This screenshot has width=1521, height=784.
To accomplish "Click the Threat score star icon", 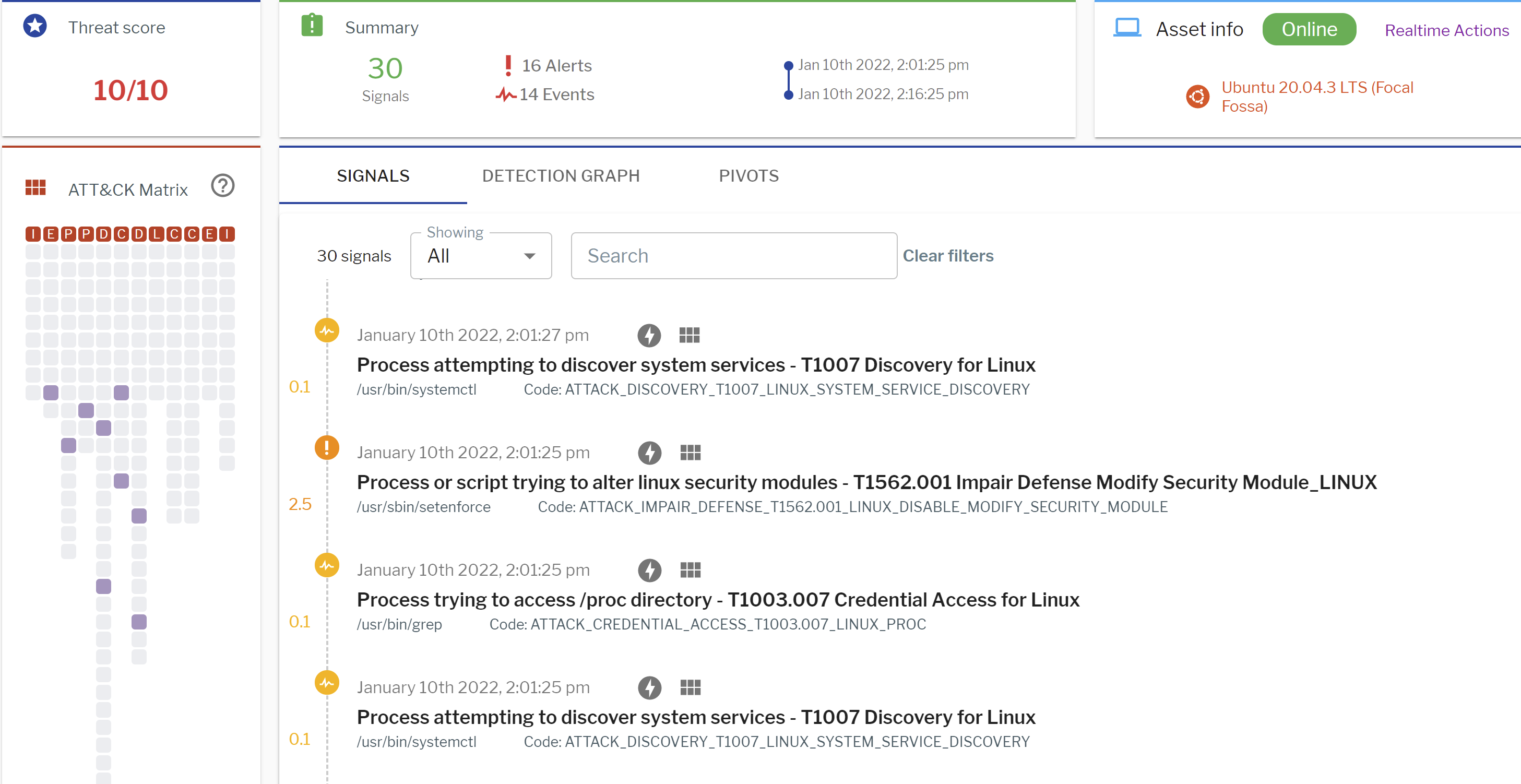I will click(x=35, y=26).
